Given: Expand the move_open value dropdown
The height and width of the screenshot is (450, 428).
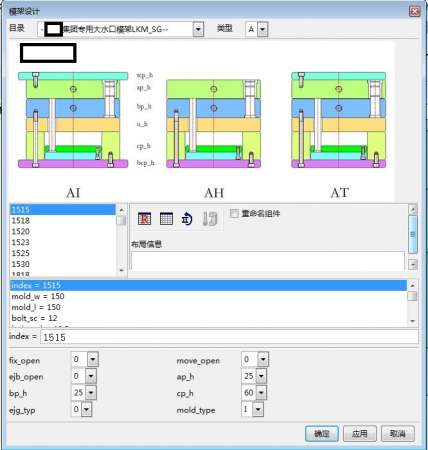Looking at the screenshot, I should [263, 360].
